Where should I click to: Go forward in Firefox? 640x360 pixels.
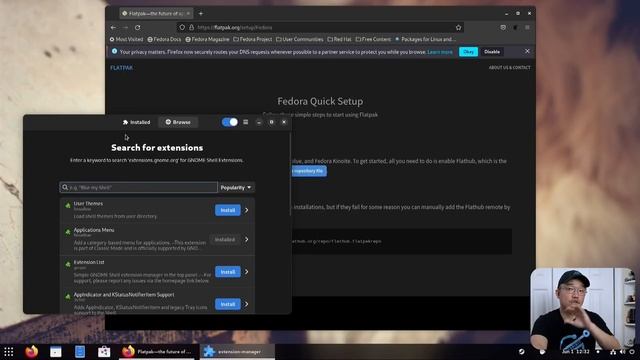125,27
